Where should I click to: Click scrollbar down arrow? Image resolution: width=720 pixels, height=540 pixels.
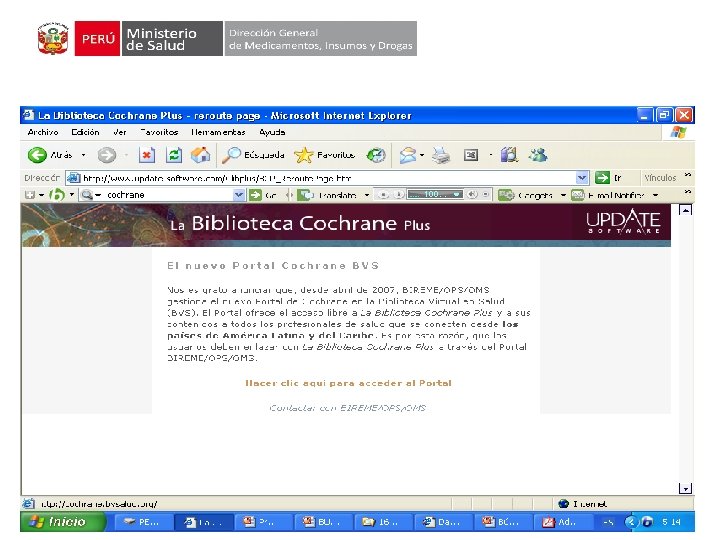point(686,489)
